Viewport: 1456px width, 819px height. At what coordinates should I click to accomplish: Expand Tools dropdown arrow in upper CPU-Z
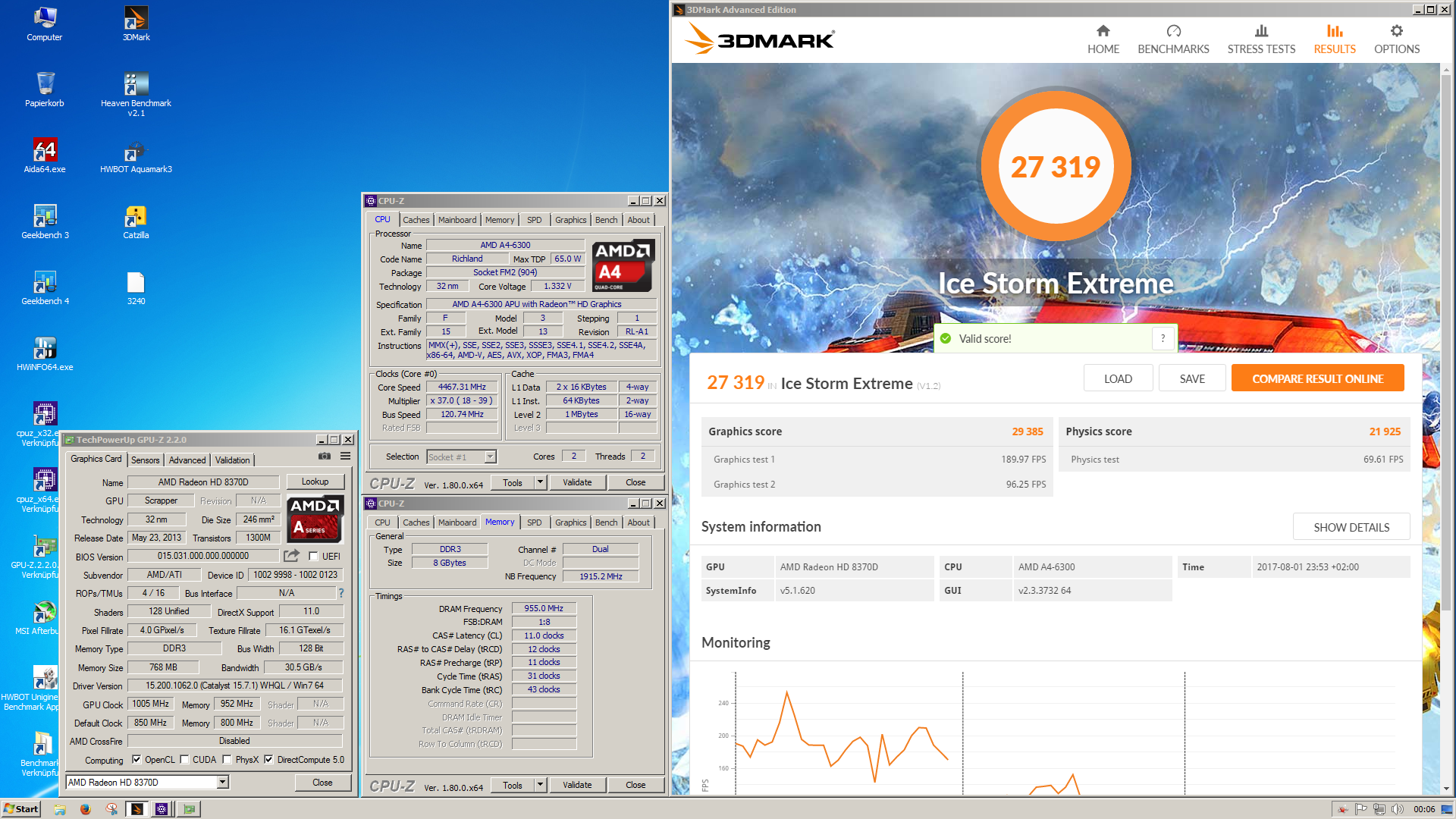(x=540, y=482)
